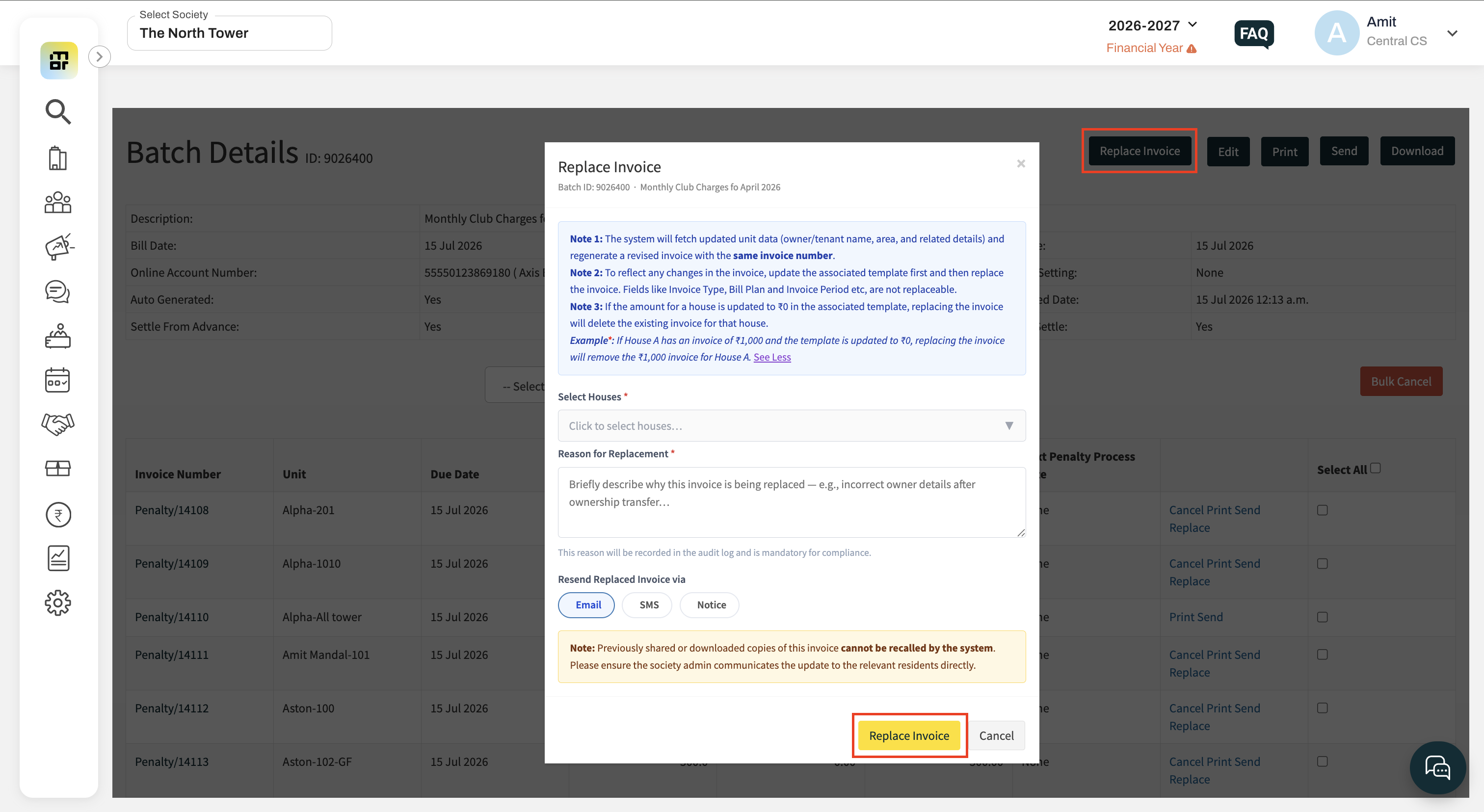Click into Reason for Replacement text area

pyautogui.click(x=792, y=502)
